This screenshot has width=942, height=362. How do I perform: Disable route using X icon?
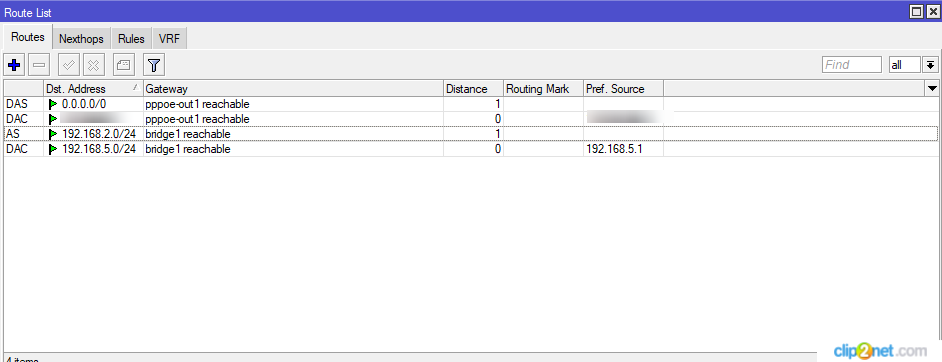point(93,64)
